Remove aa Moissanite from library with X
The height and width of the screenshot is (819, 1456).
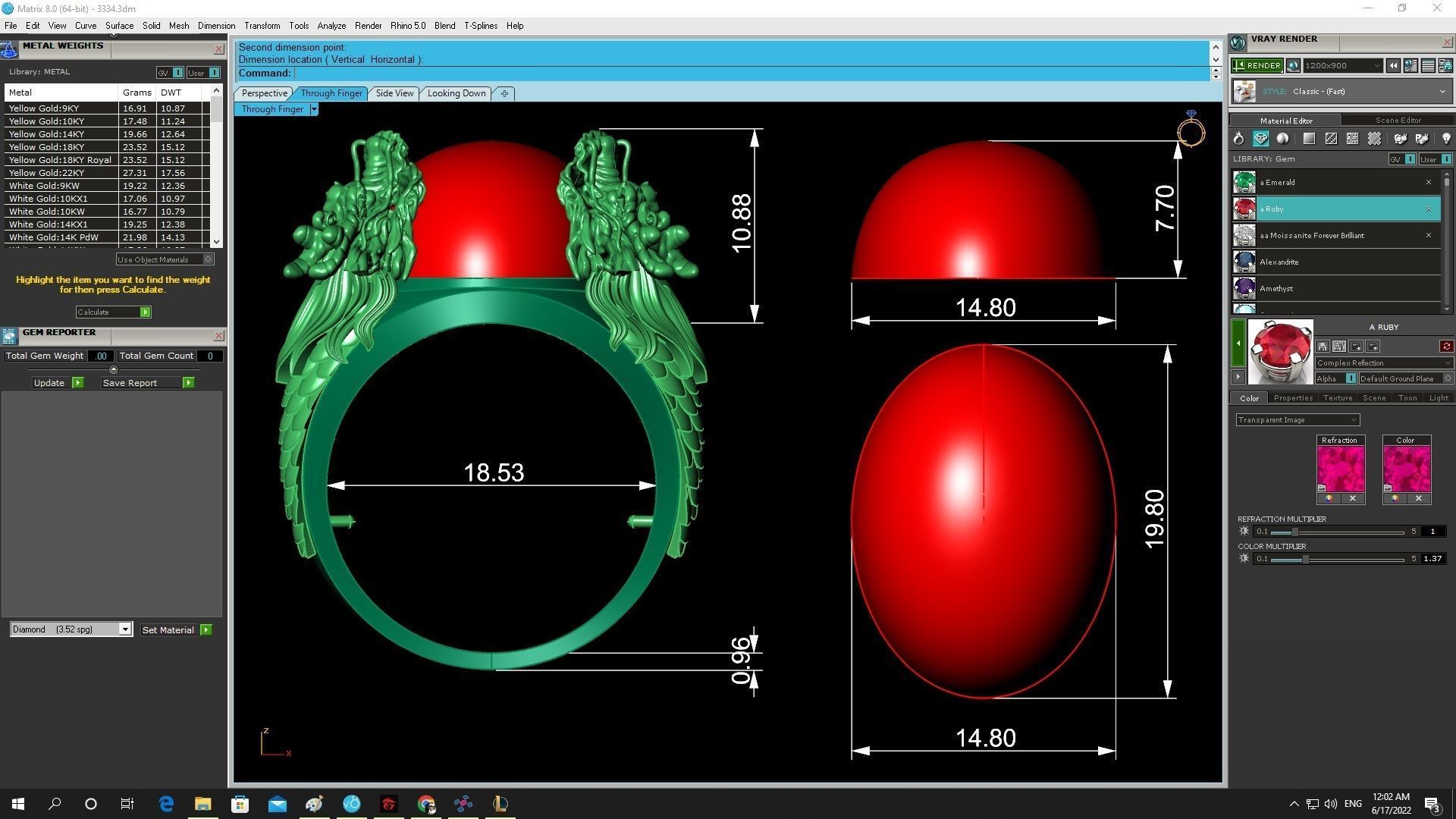[x=1429, y=235]
